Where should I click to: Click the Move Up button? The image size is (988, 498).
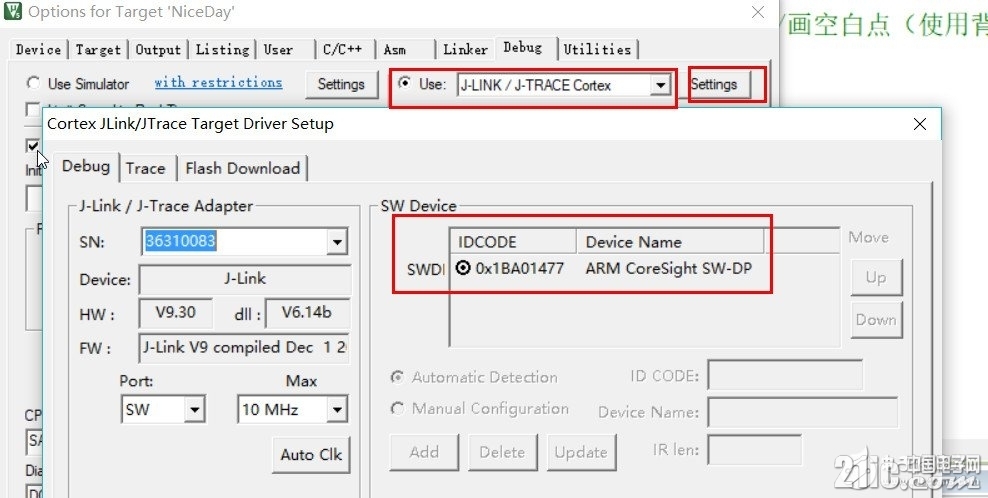click(876, 277)
